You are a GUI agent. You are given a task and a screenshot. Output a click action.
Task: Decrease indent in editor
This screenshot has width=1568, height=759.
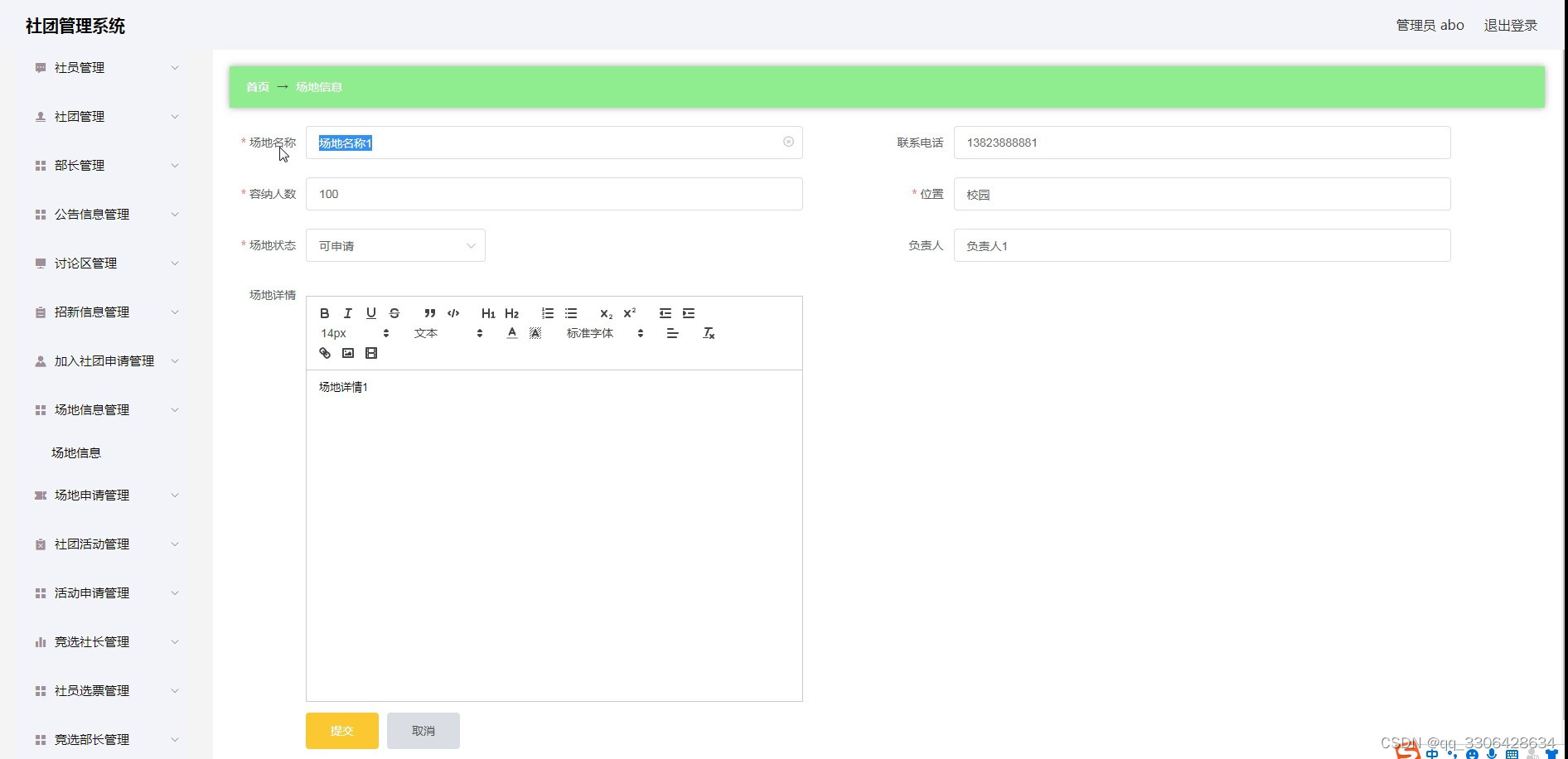pos(665,313)
